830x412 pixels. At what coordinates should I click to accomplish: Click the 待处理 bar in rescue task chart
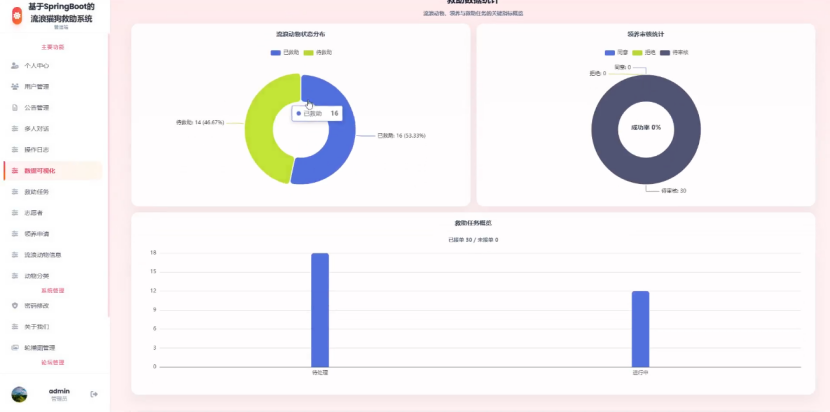pos(320,310)
